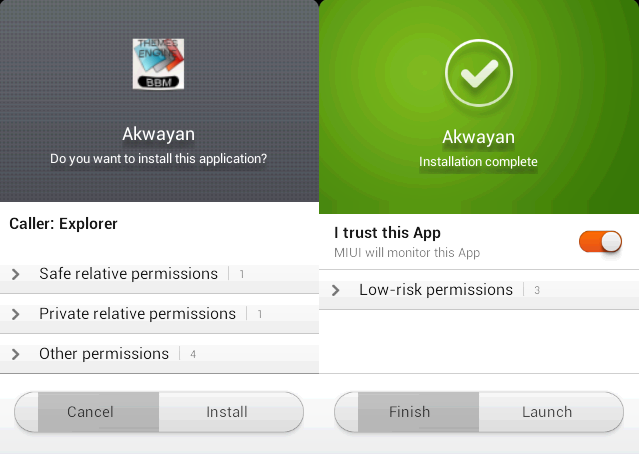
Task: Click the Installation complete text
Action: (x=478, y=162)
